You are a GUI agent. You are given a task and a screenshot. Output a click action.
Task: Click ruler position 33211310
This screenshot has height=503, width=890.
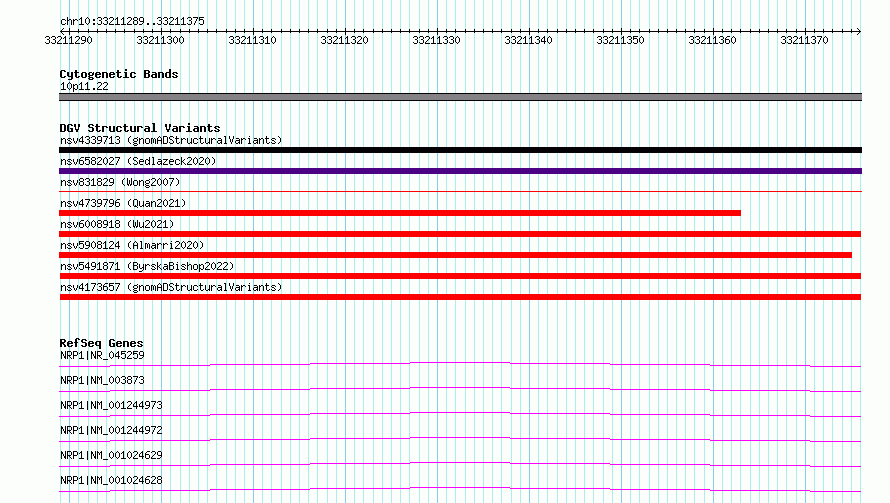coord(252,40)
